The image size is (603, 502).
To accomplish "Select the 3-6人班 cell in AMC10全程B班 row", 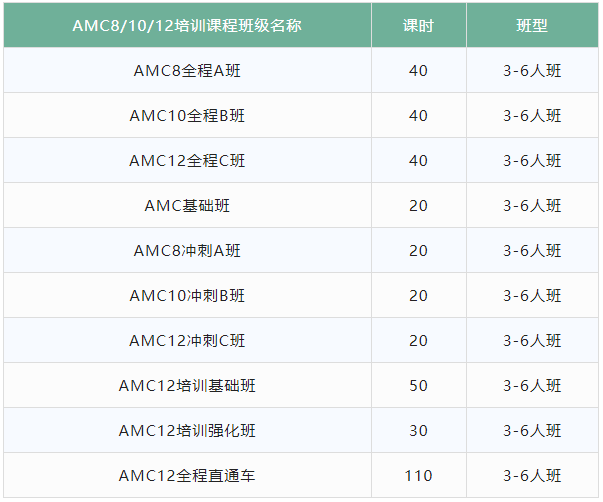I will pos(532,116).
